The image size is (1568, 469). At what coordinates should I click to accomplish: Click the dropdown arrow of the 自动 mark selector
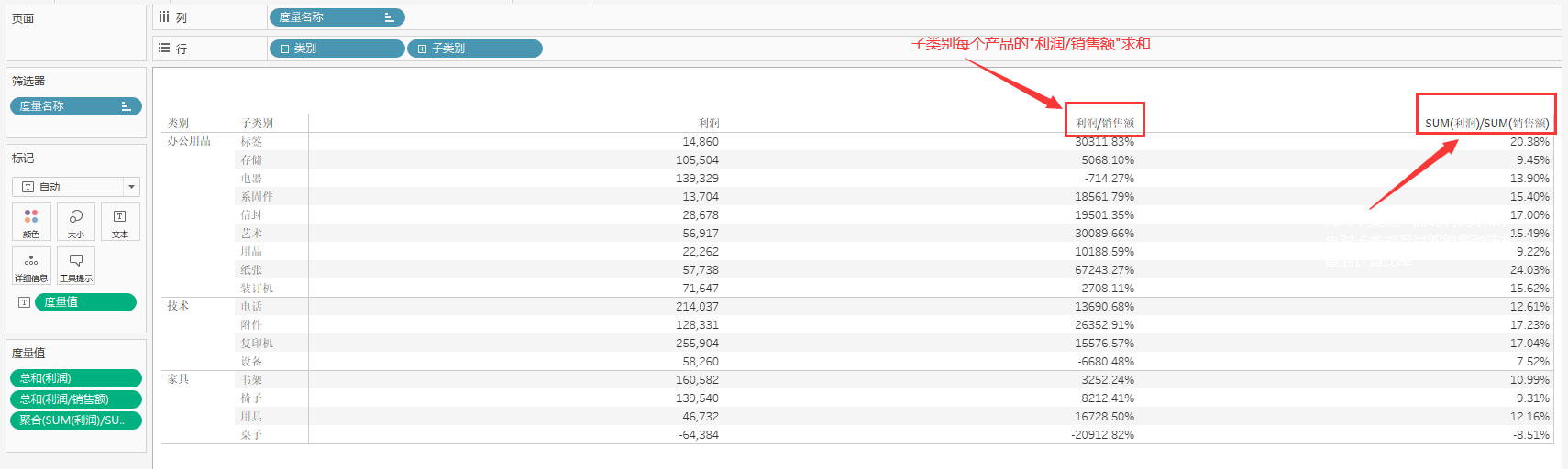132,187
